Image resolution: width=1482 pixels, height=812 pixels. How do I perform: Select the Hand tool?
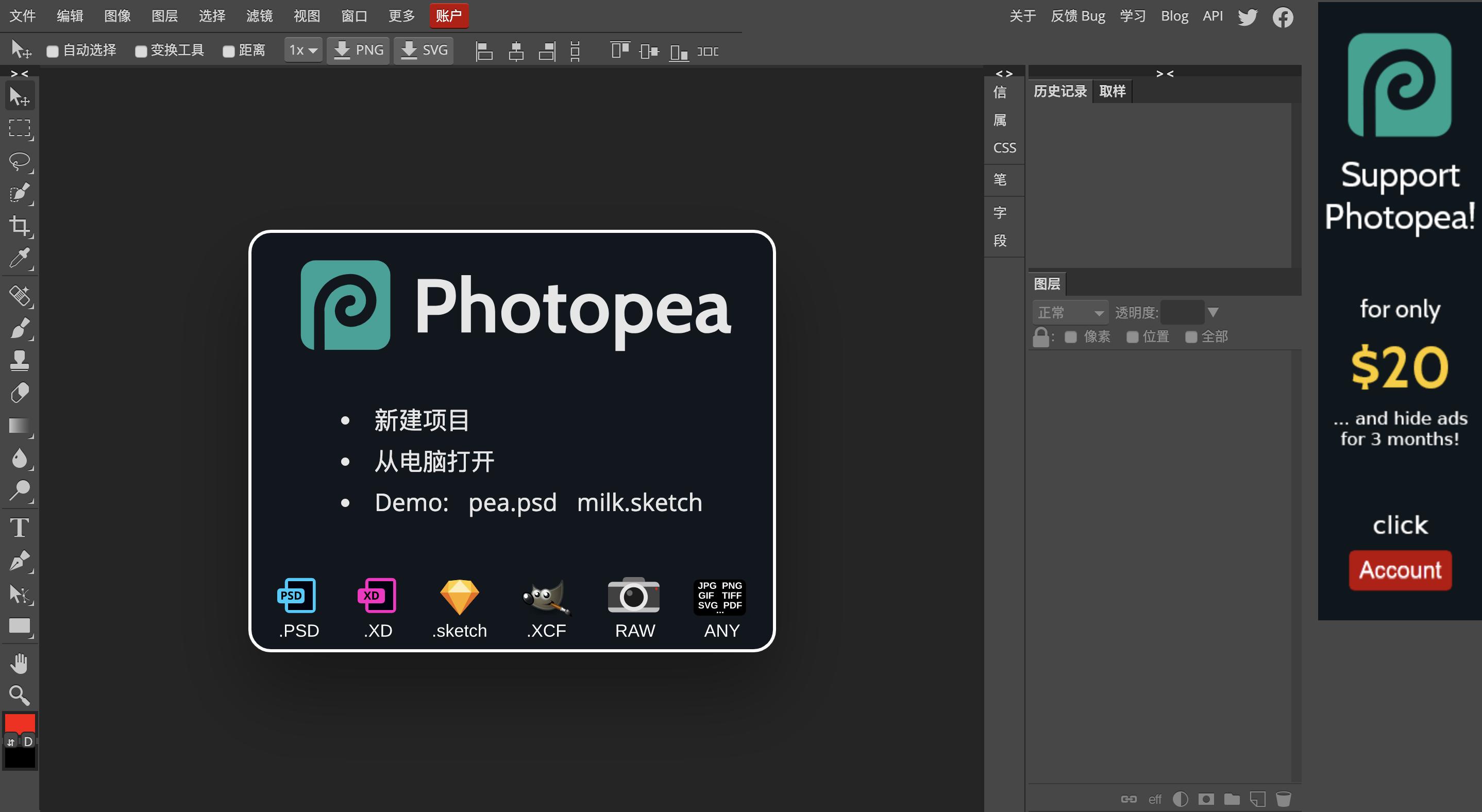click(19, 663)
